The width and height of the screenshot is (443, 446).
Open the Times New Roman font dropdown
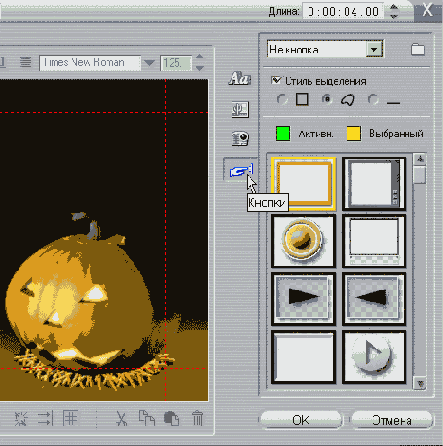point(149,63)
